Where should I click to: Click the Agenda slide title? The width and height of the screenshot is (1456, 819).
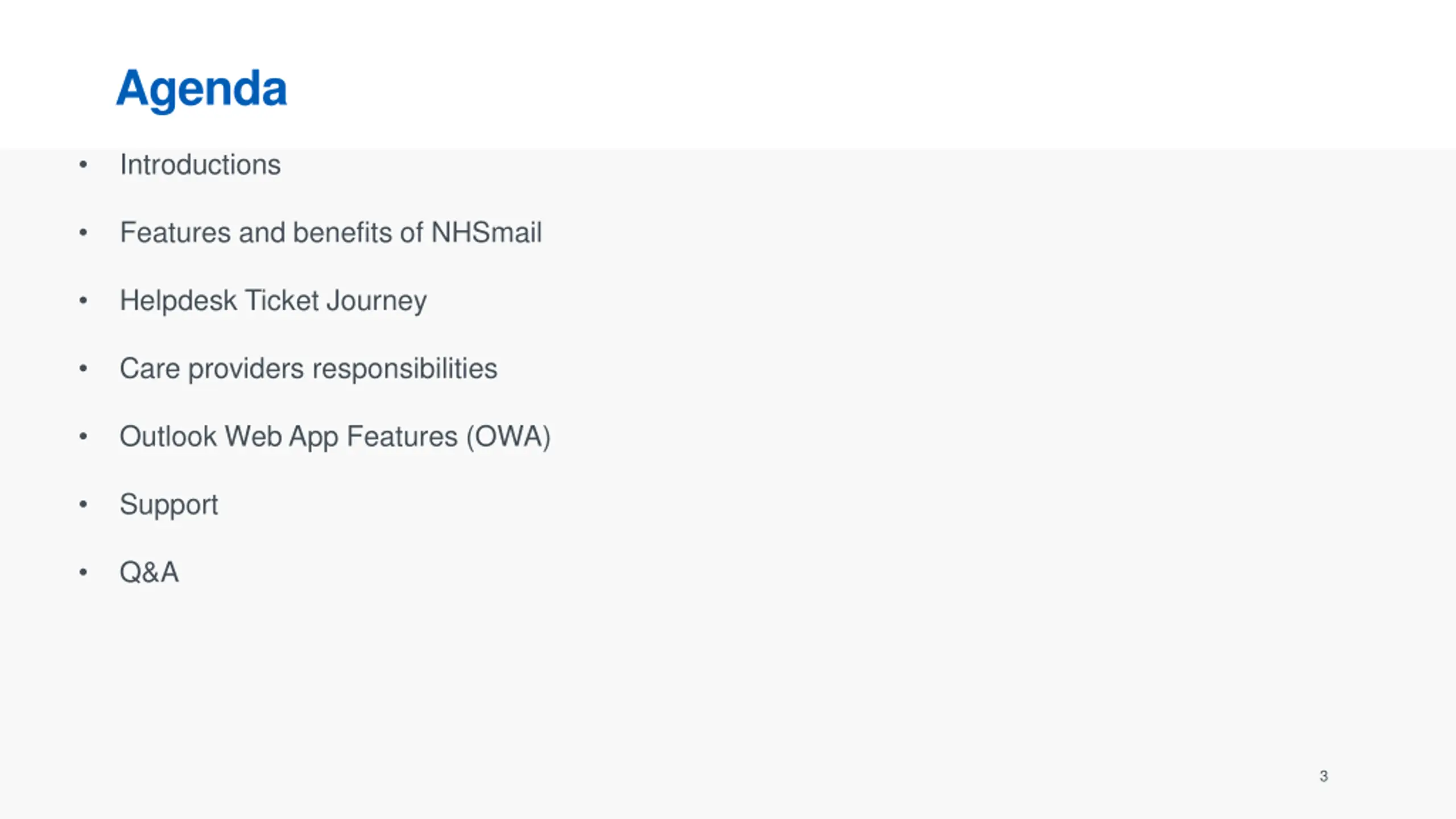[x=201, y=90]
